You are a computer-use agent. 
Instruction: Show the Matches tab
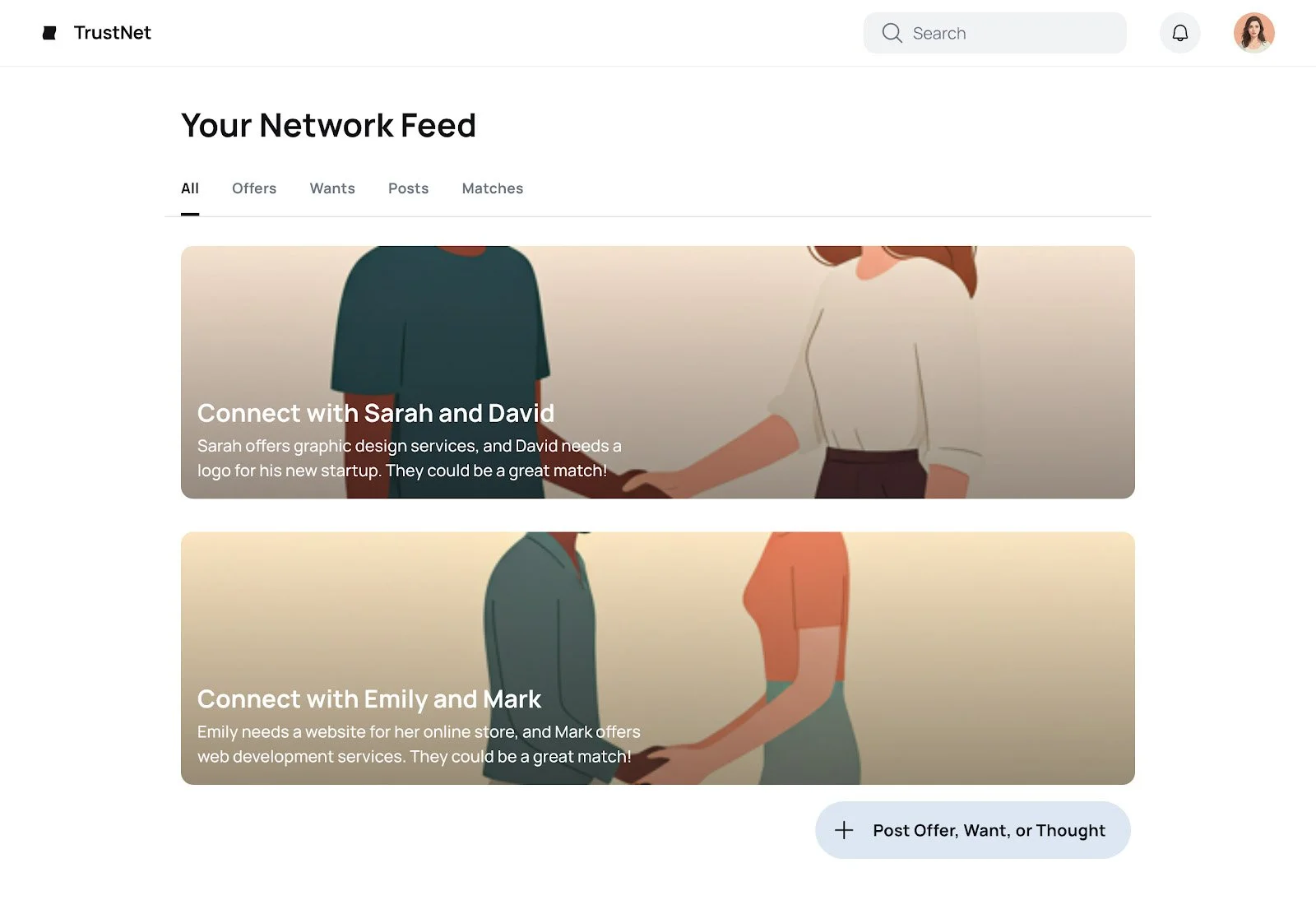[493, 188]
